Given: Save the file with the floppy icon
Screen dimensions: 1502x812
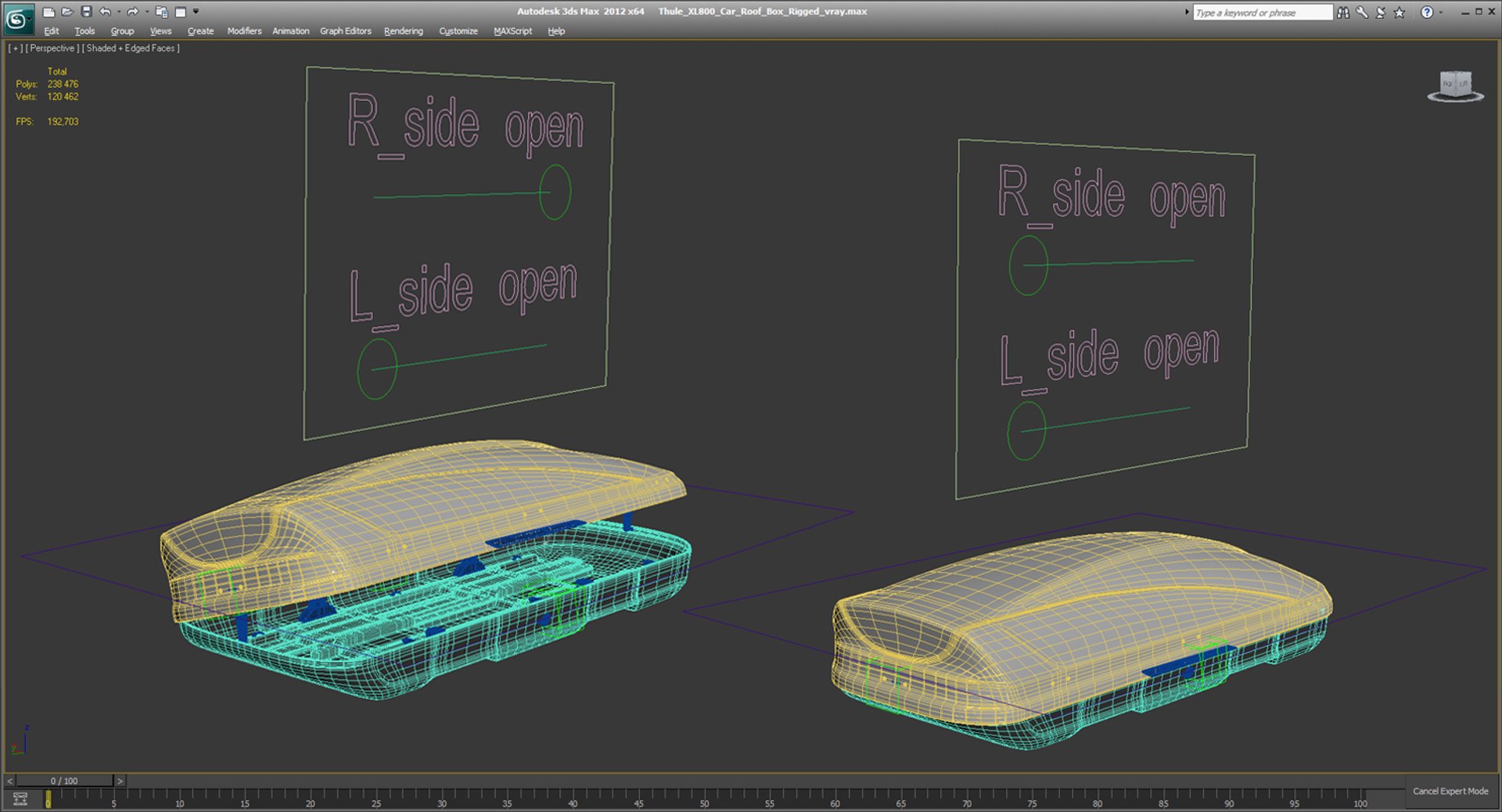Looking at the screenshot, I should click(86, 12).
